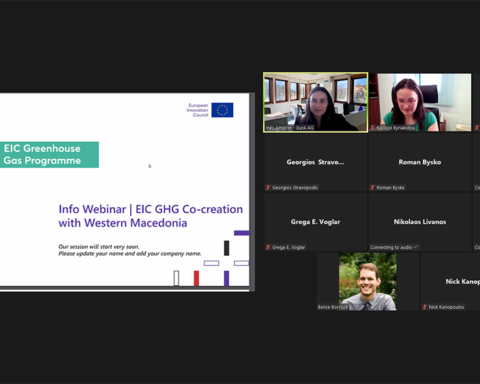Screen dimensions: 480x384
Task: Click muted microphone icon beside Roman Bysko
Action: (x=373, y=187)
